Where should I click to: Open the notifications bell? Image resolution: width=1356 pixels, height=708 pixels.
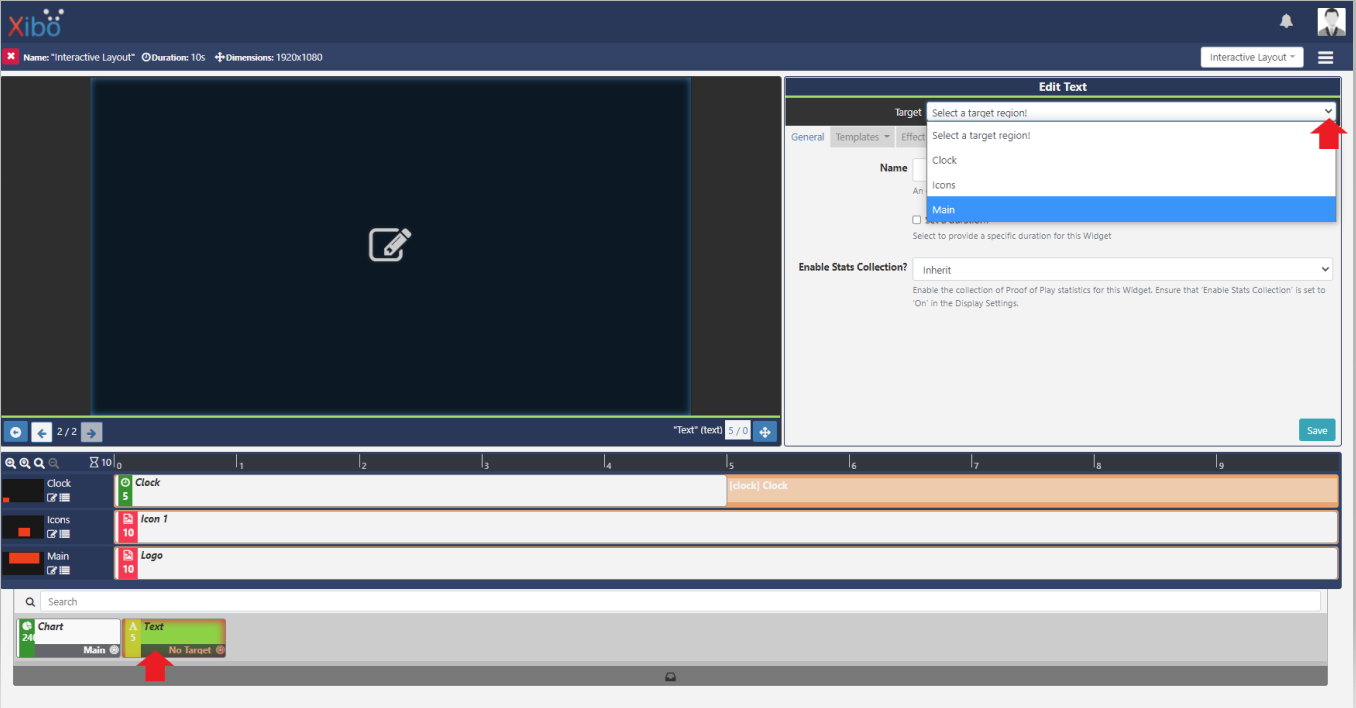1286,21
